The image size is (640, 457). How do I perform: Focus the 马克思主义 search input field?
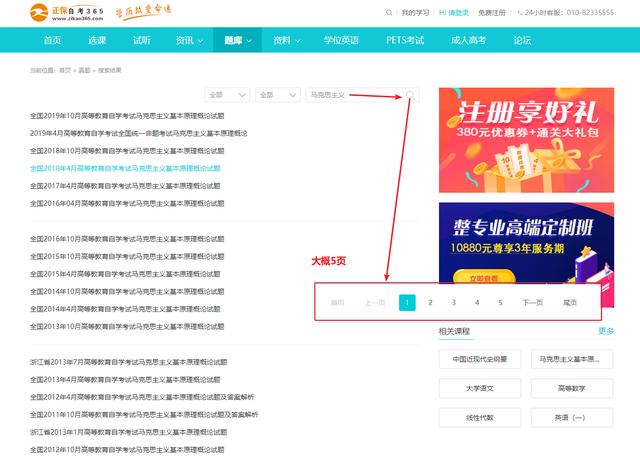point(355,95)
